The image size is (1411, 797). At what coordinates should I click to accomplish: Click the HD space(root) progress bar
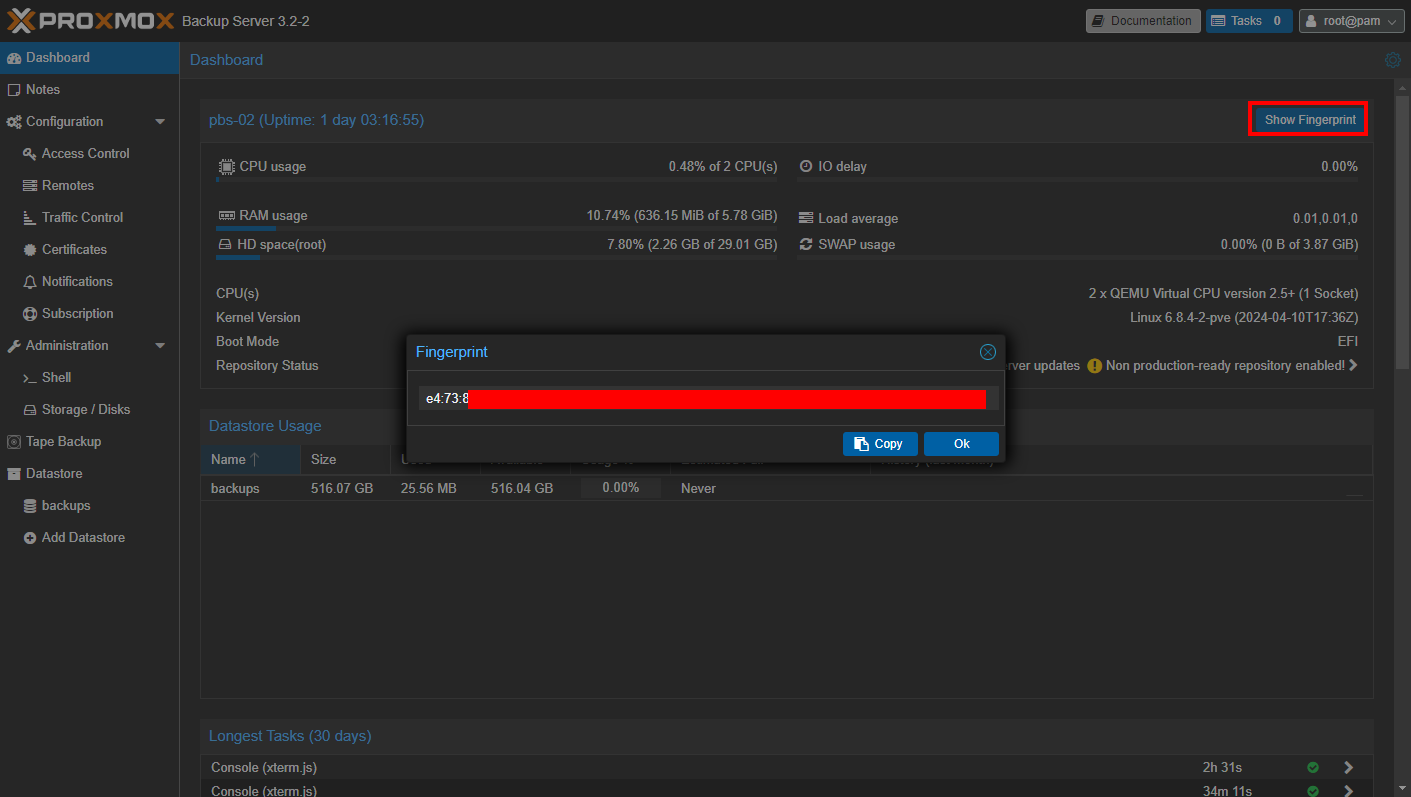click(497, 258)
